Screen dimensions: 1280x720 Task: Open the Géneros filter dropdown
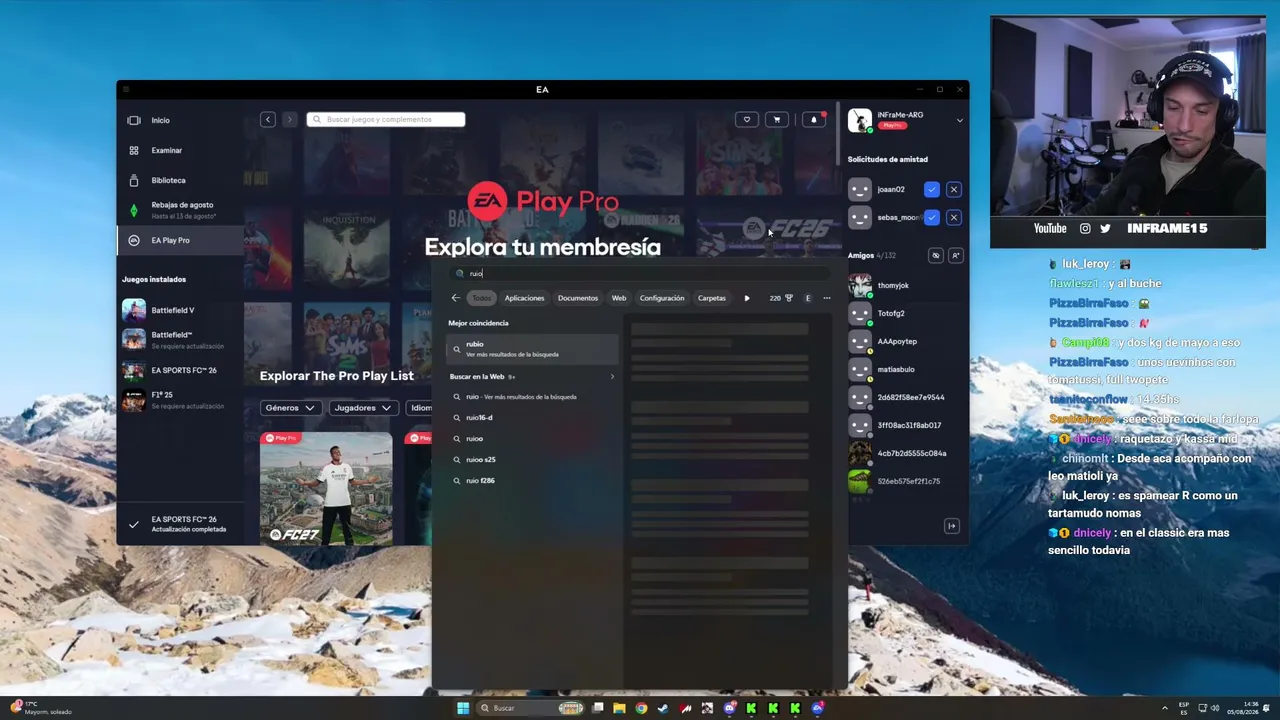(x=290, y=408)
